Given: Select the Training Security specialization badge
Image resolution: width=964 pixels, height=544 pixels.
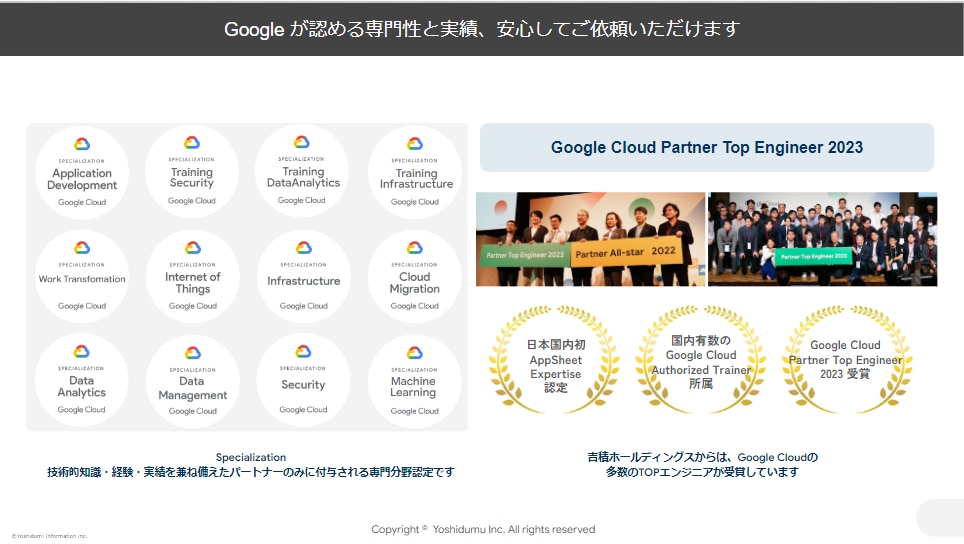Looking at the screenshot, I should coord(192,171).
